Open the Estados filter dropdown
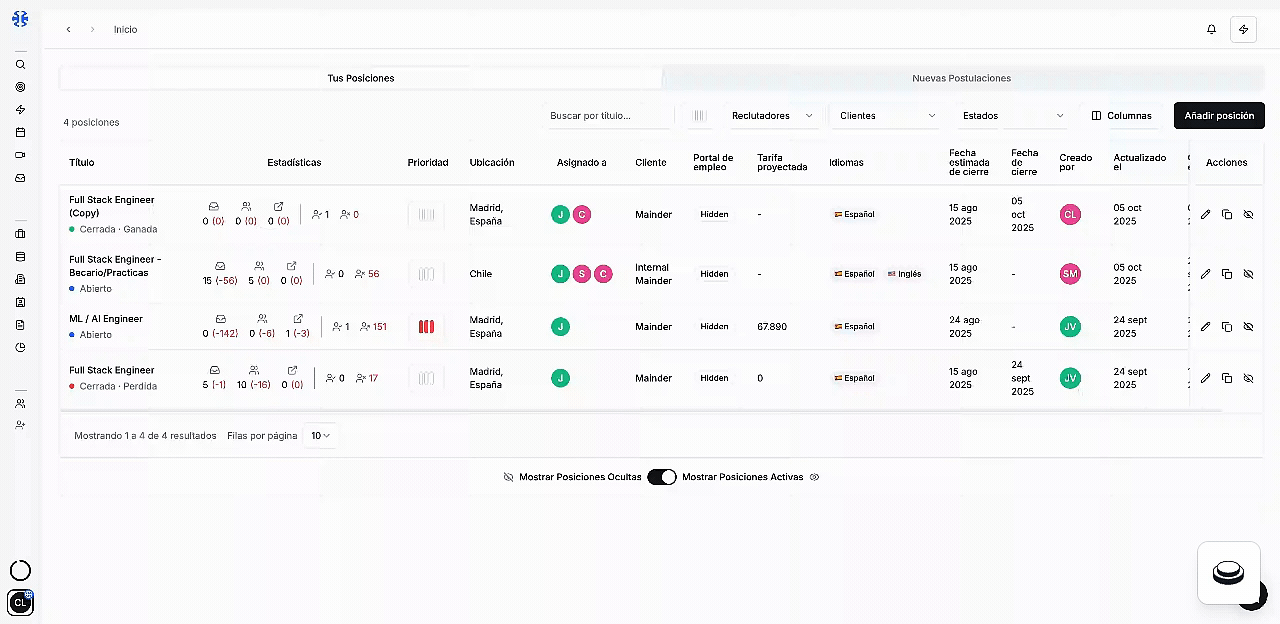Screen dimensions: 1280x624 [x=1012, y=116]
